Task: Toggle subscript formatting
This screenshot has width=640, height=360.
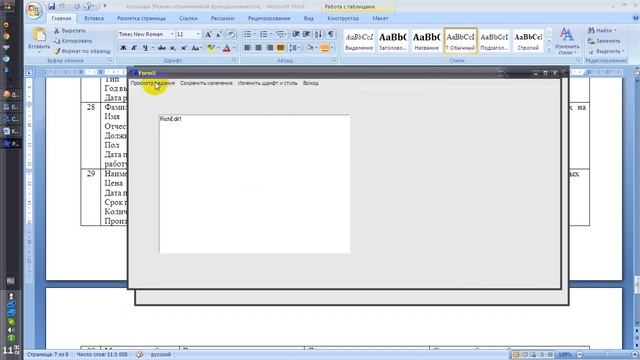Action: [173, 48]
